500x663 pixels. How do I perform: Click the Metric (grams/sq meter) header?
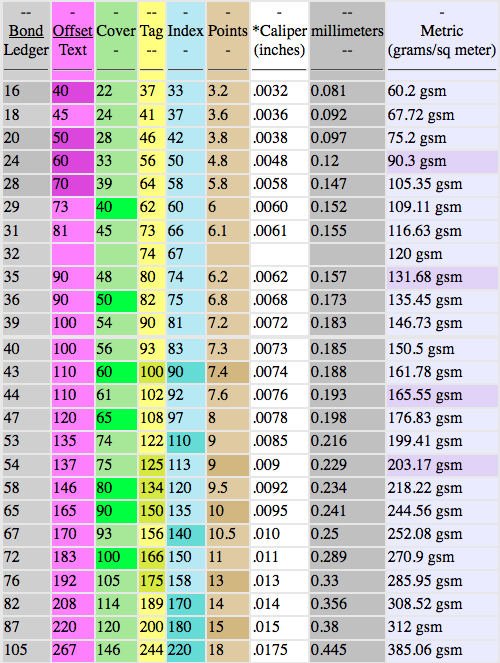pos(442,40)
